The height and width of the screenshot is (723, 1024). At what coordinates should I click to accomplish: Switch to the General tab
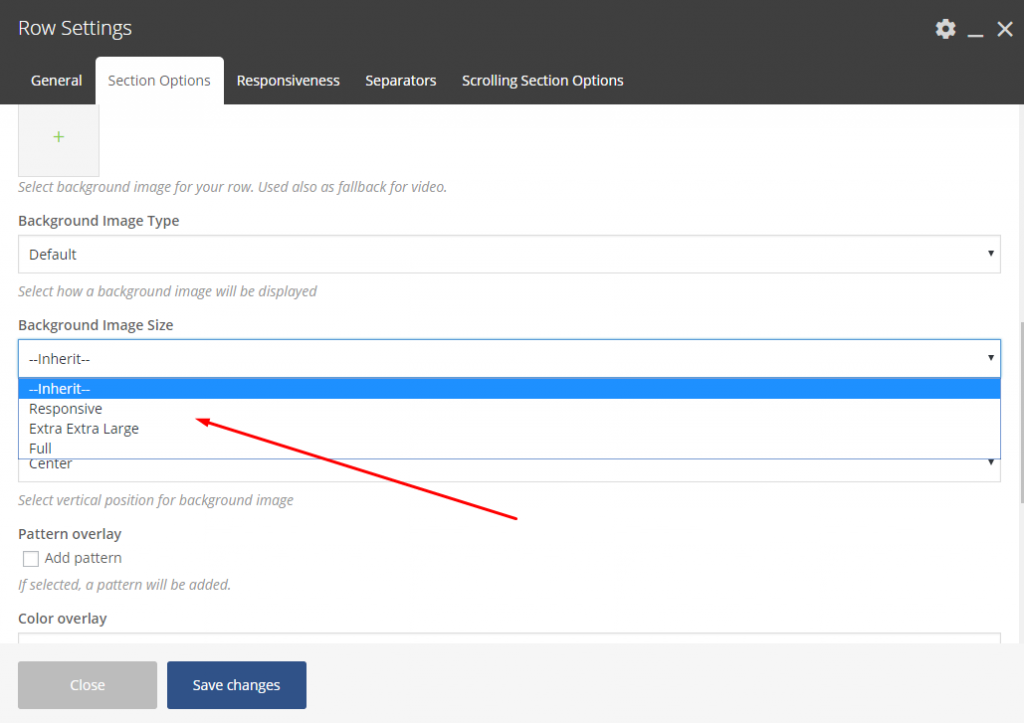(56, 81)
